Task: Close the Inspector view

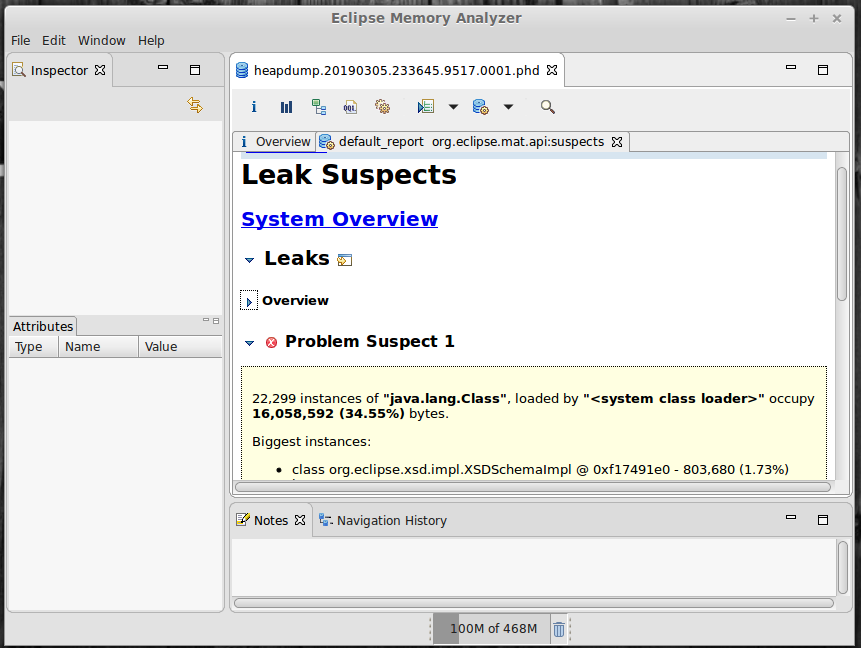Action: [100, 70]
